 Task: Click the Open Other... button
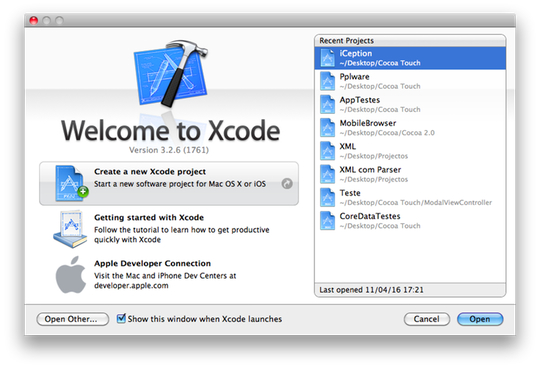point(73,319)
